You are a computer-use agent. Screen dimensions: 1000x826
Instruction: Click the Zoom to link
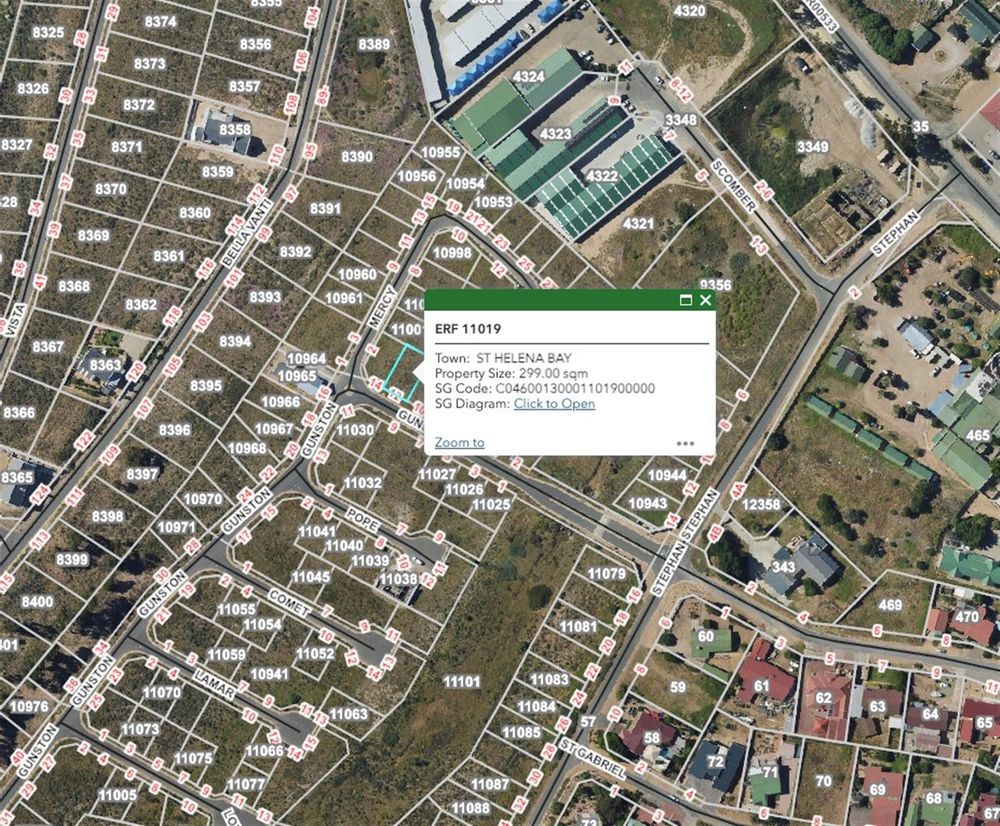pos(459,442)
